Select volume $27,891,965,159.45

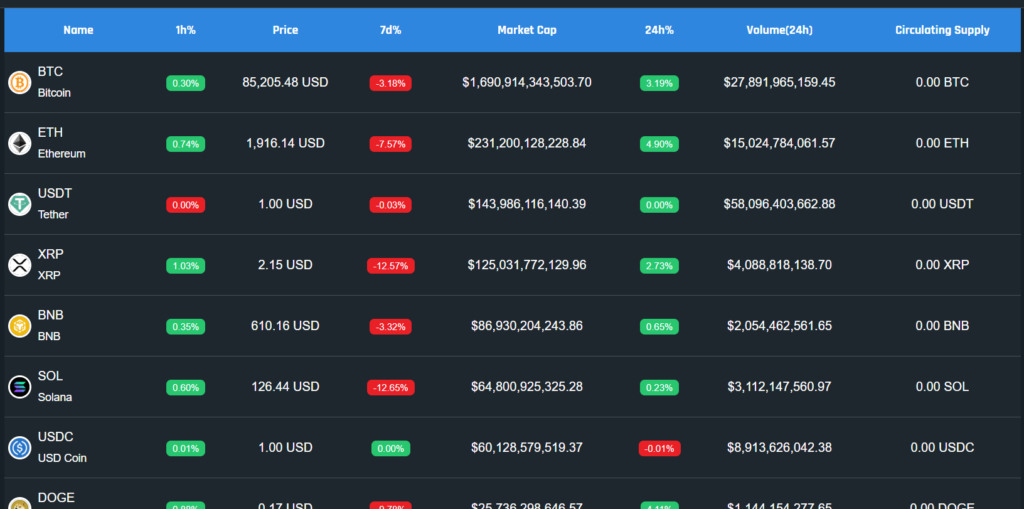point(780,82)
